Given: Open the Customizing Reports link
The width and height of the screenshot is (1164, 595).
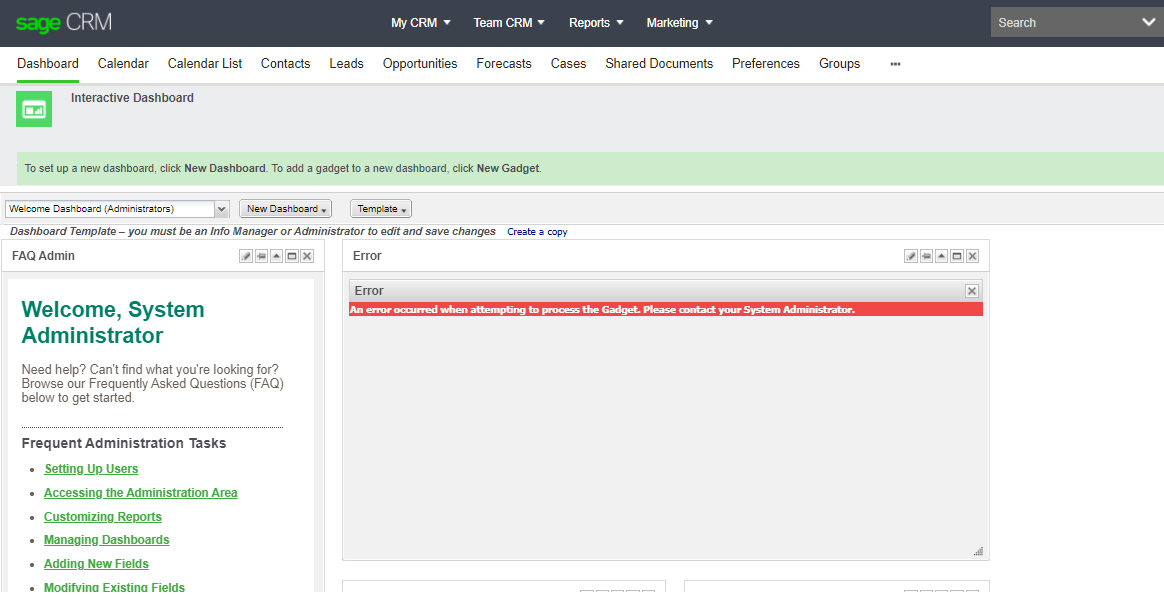Looking at the screenshot, I should [102, 517].
